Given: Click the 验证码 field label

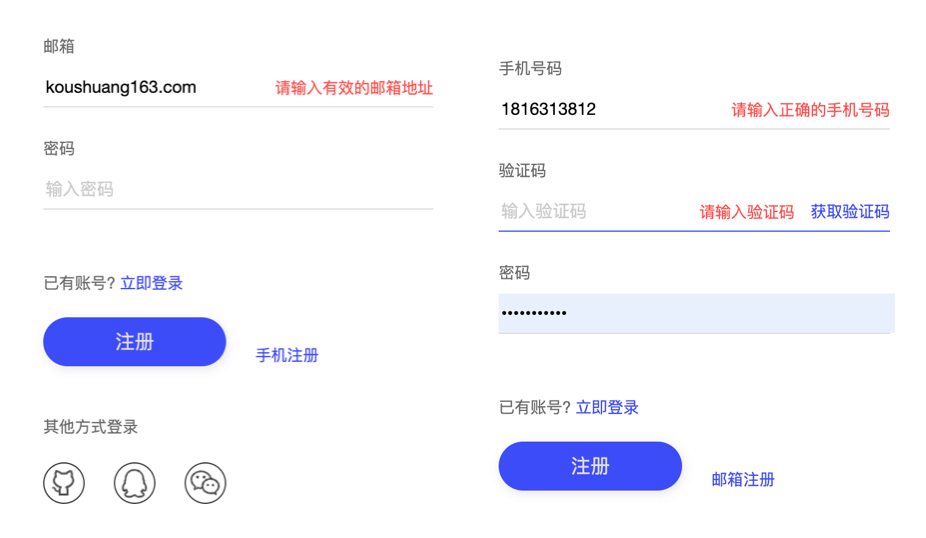Looking at the screenshot, I should click(522, 171).
